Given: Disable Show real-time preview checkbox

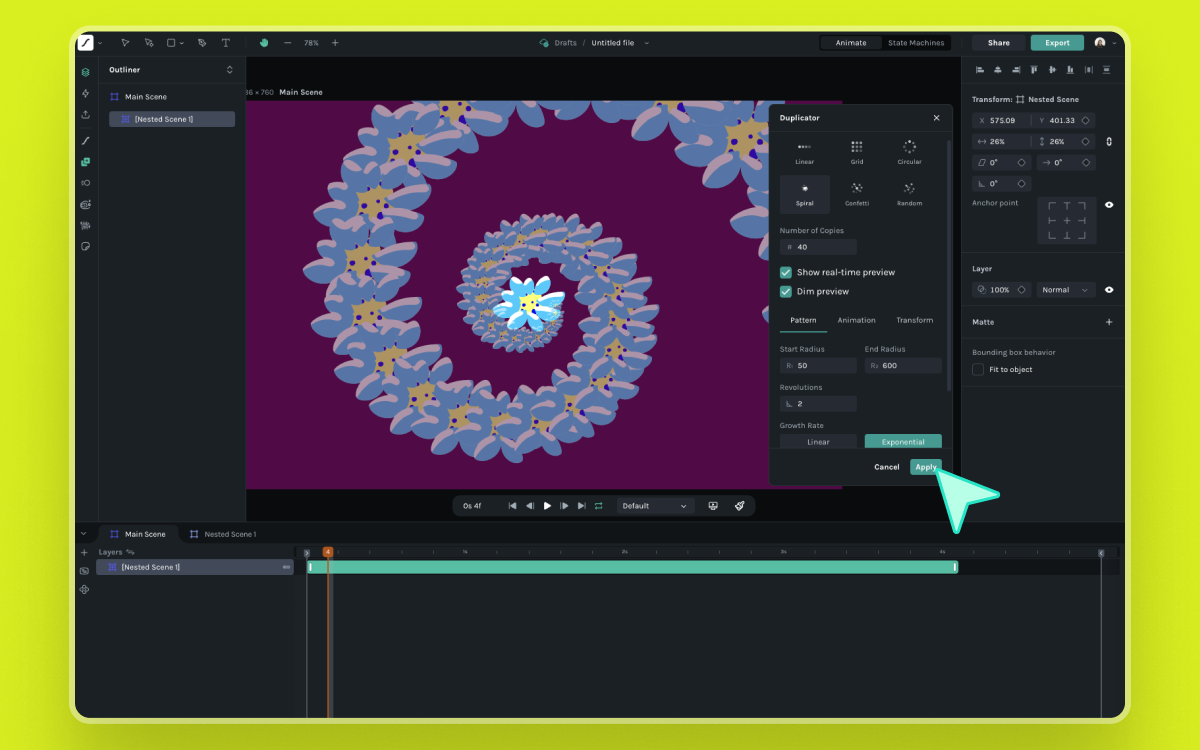Looking at the screenshot, I should [x=786, y=272].
